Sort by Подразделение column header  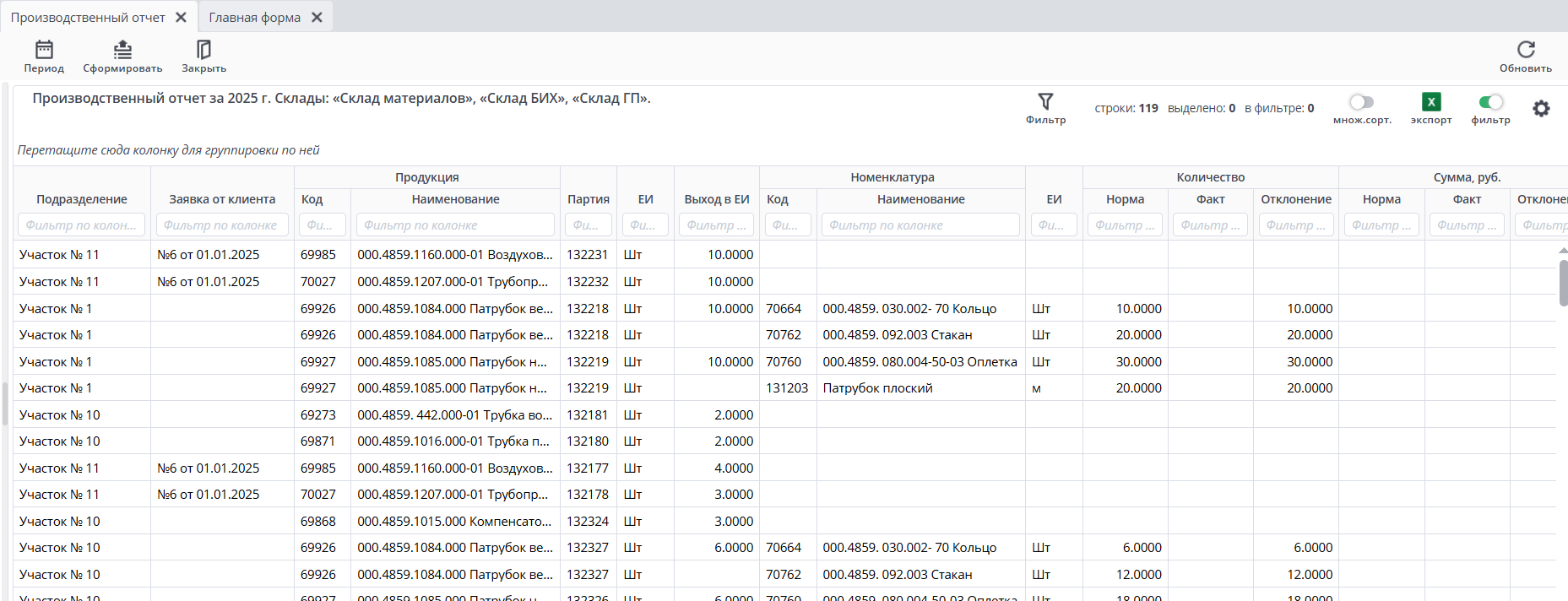pos(82,199)
